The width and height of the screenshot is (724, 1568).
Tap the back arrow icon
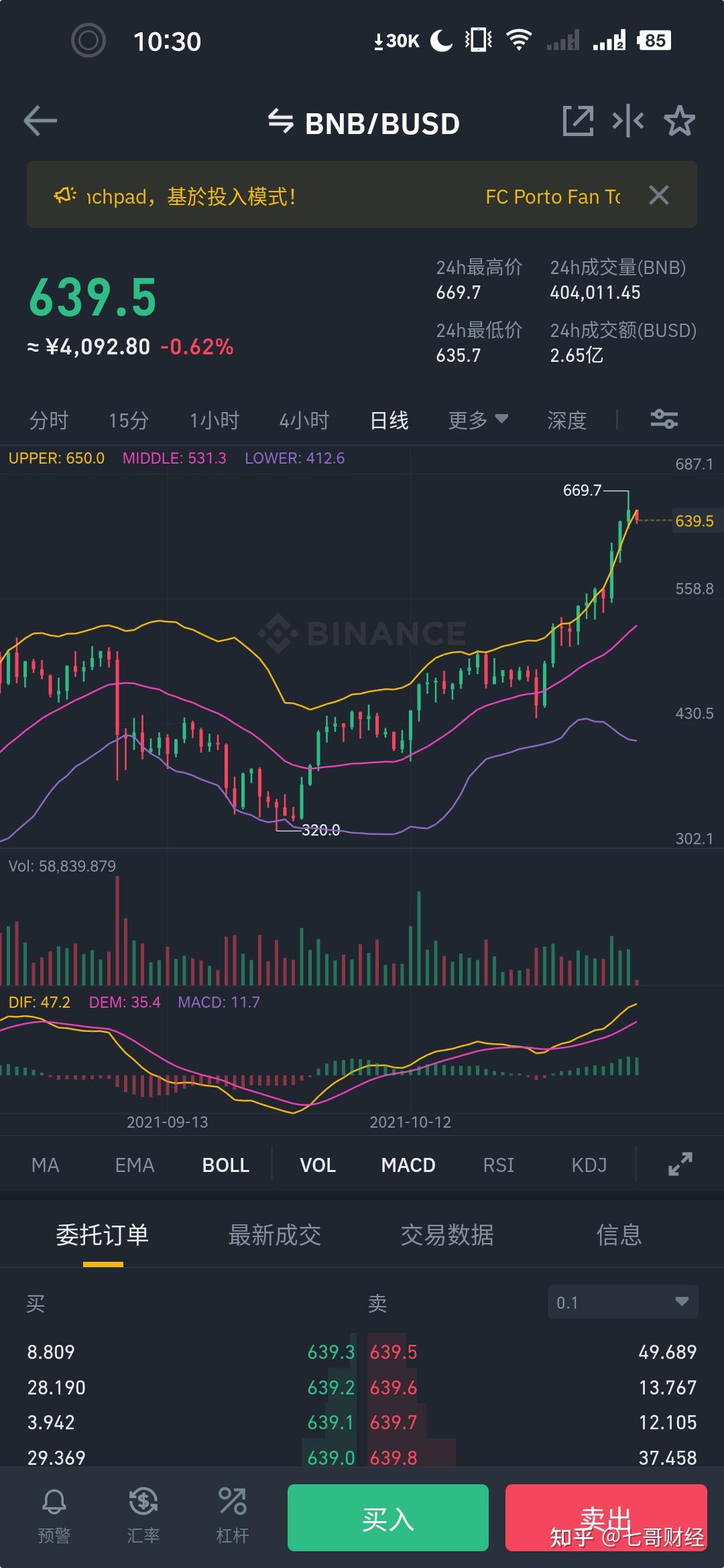tap(40, 121)
